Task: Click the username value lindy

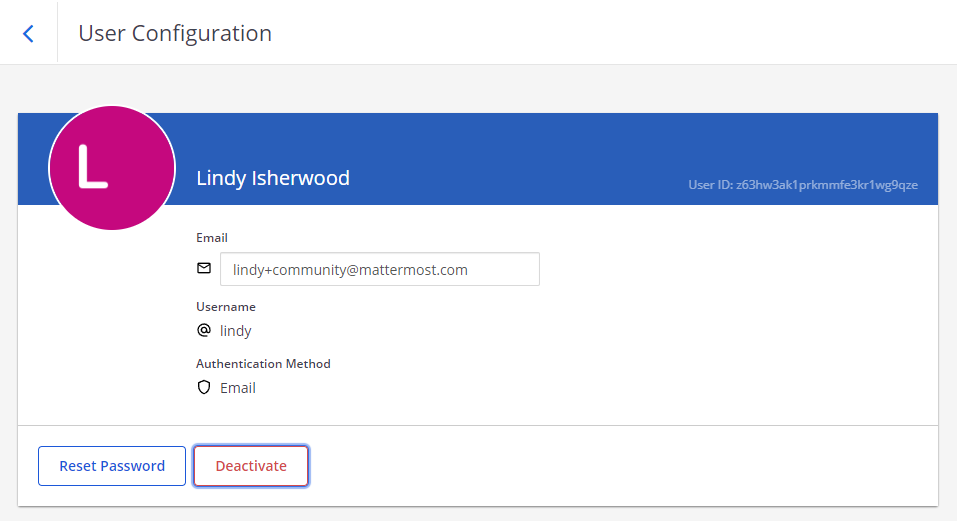Action: pos(236,330)
